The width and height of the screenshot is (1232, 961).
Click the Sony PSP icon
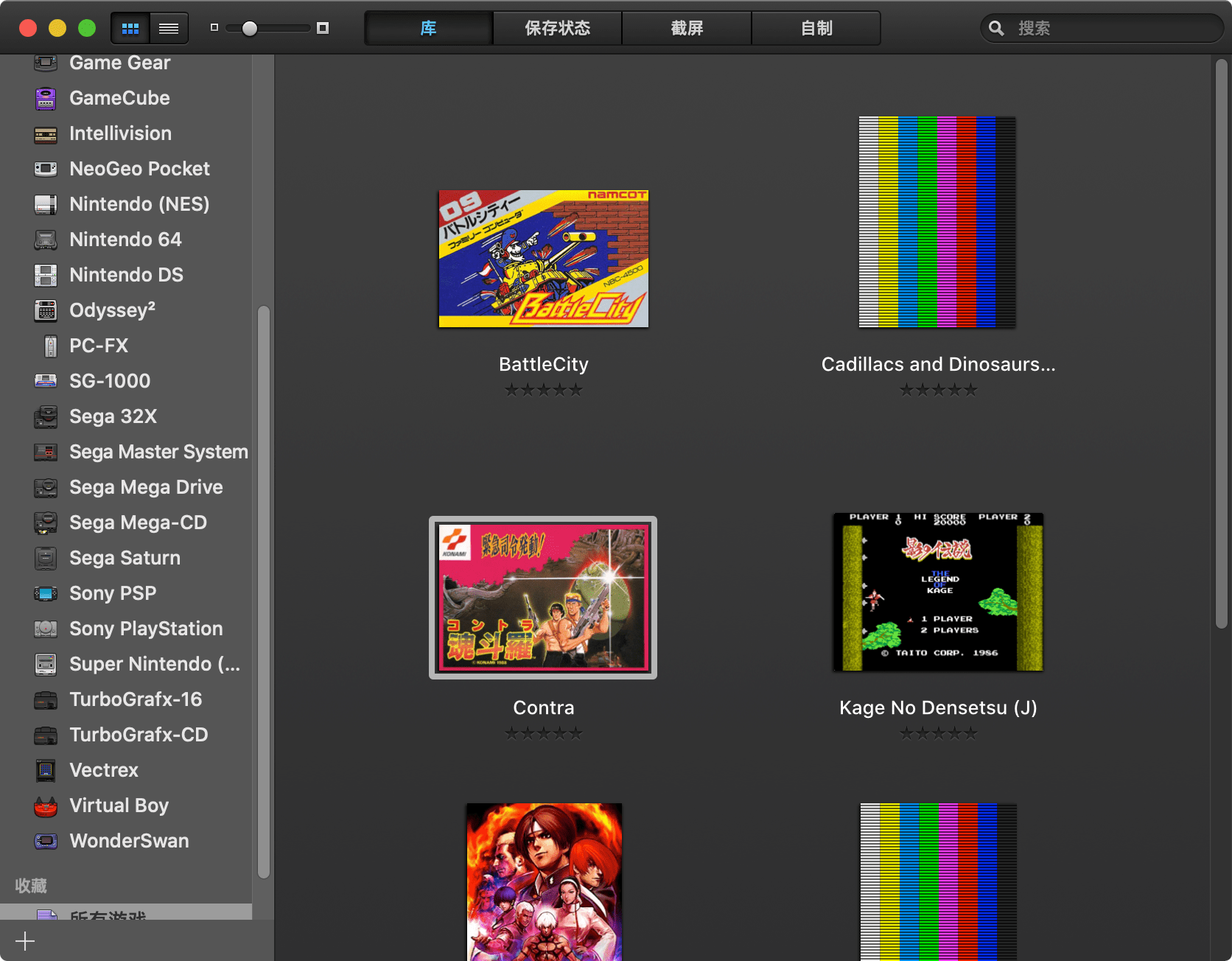46,593
